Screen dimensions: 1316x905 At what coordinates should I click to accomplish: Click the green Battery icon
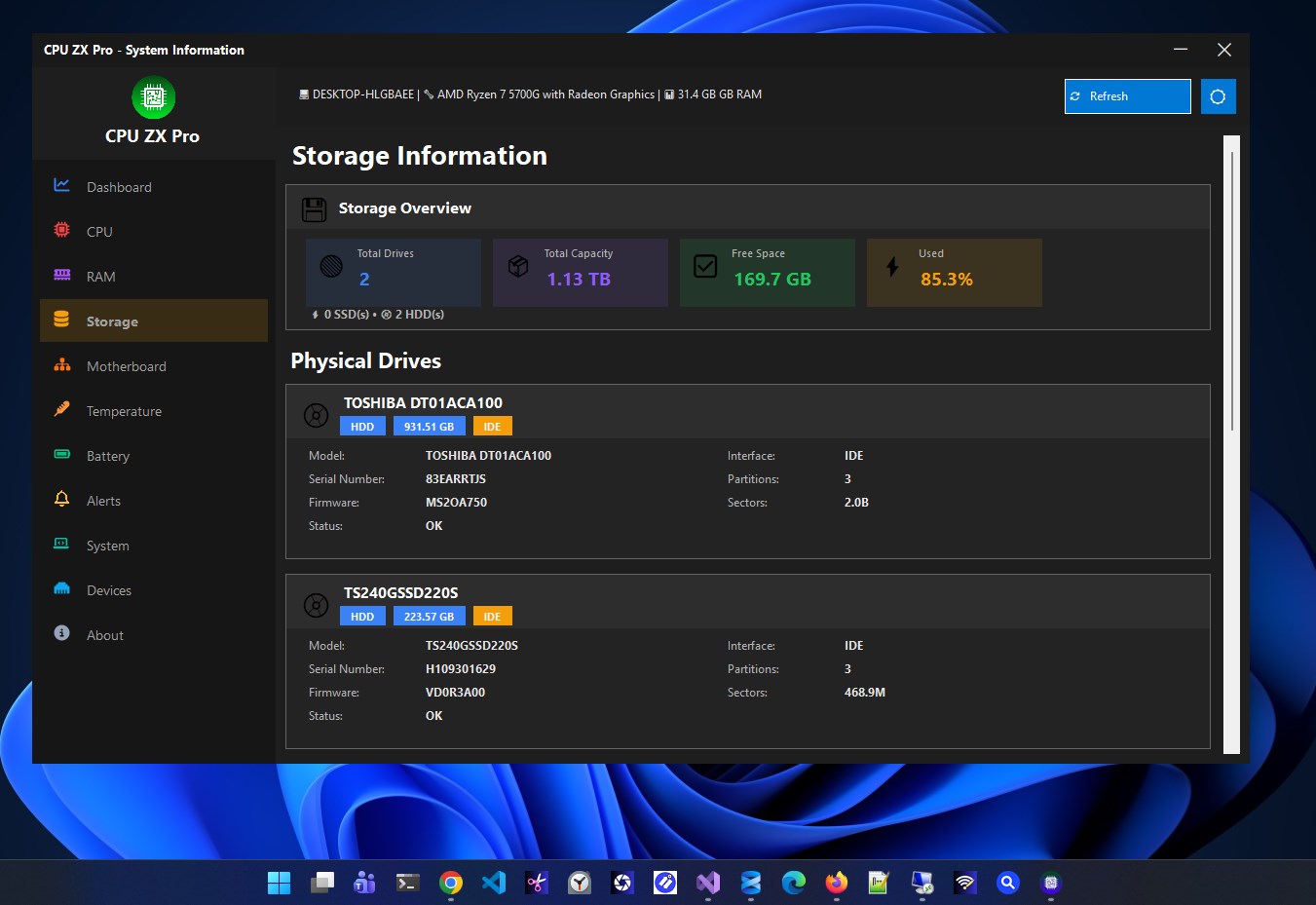pyautogui.click(x=61, y=454)
